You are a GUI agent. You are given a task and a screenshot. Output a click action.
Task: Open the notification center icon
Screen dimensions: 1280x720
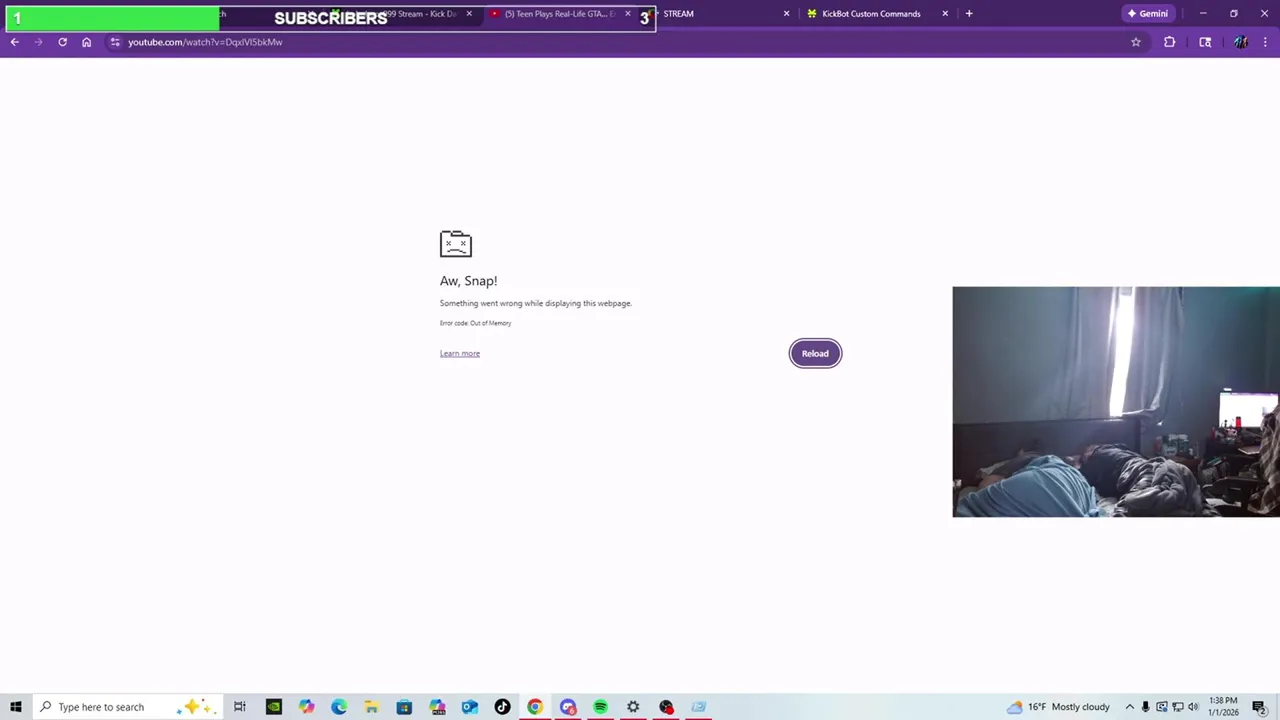pyautogui.click(x=1259, y=707)
